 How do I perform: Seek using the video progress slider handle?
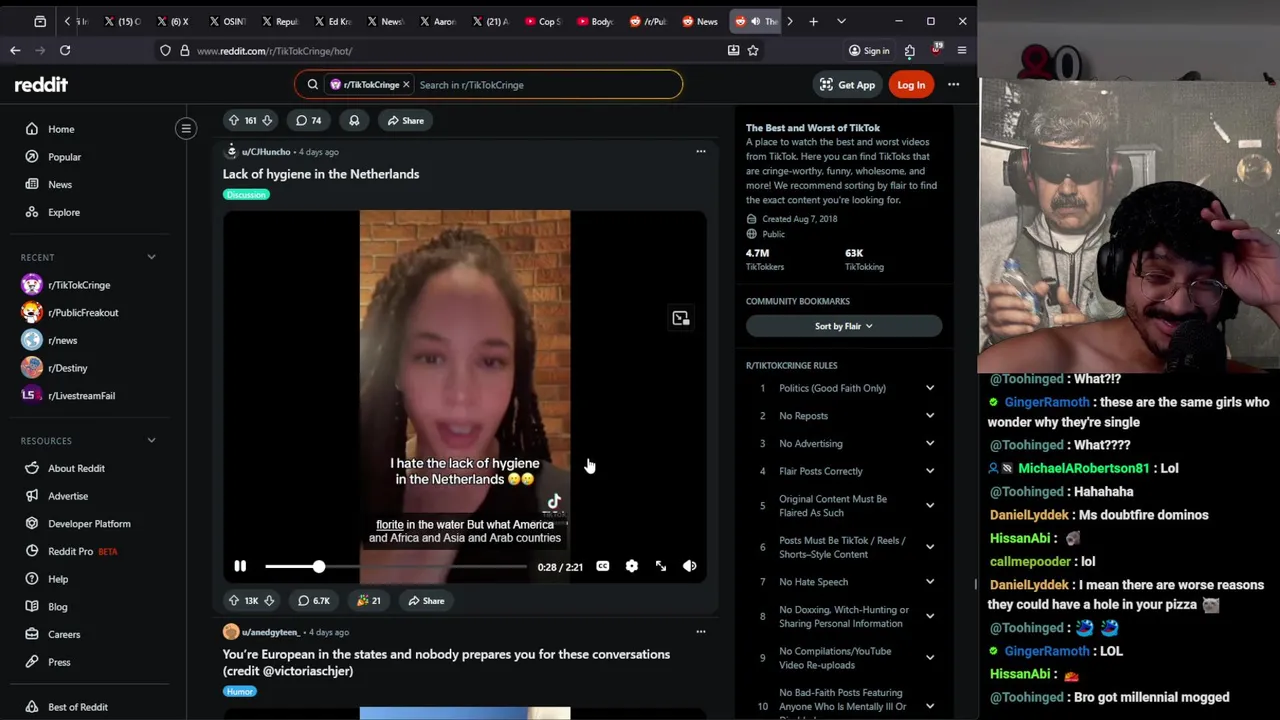[318, 567]
